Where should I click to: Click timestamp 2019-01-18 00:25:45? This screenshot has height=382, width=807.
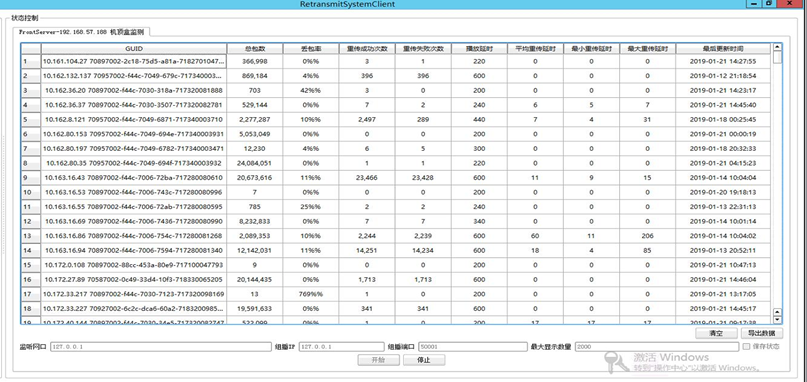coord(723,119)
